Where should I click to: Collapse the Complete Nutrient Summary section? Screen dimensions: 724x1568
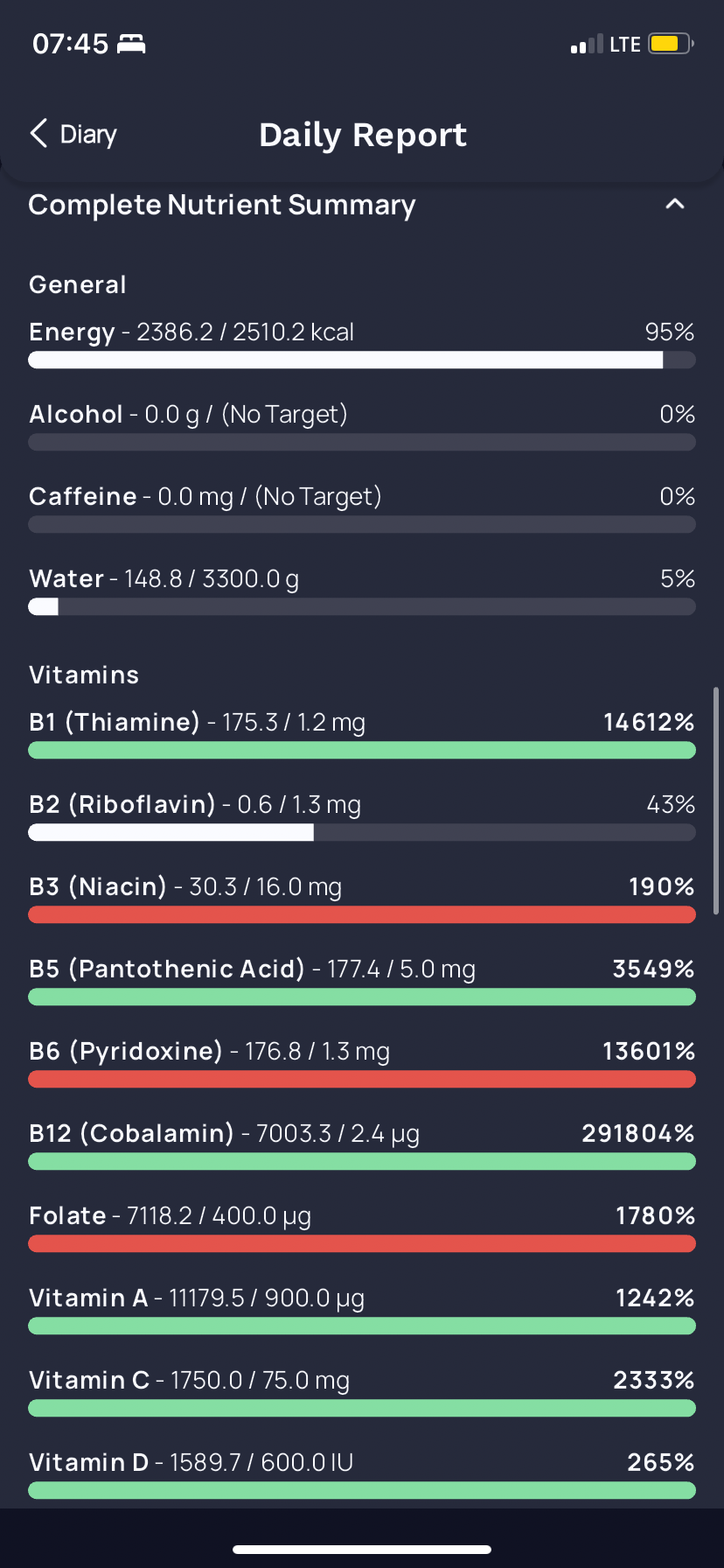click(x=674, y=205)
